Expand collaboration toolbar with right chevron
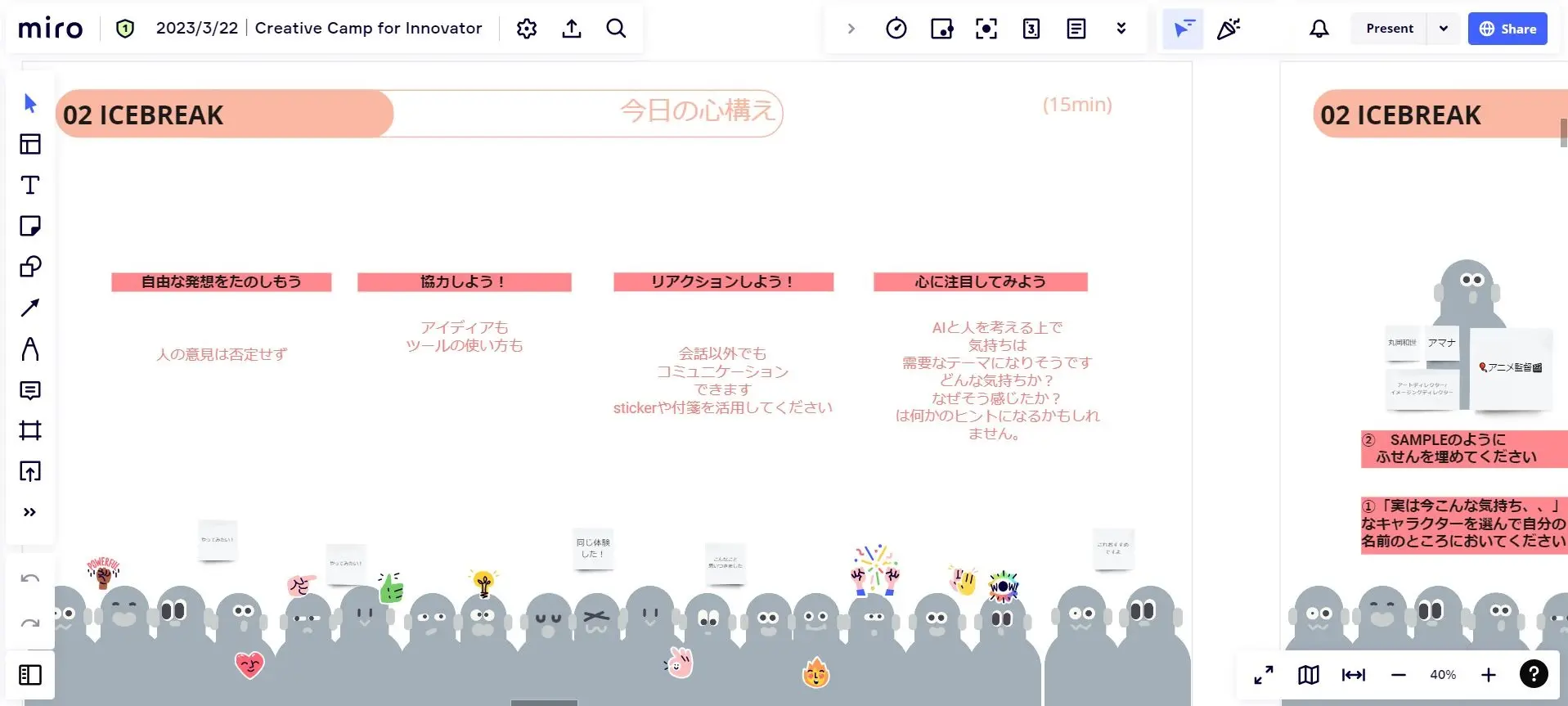Viewport: 1568px width, 706px height. [851, 29]
